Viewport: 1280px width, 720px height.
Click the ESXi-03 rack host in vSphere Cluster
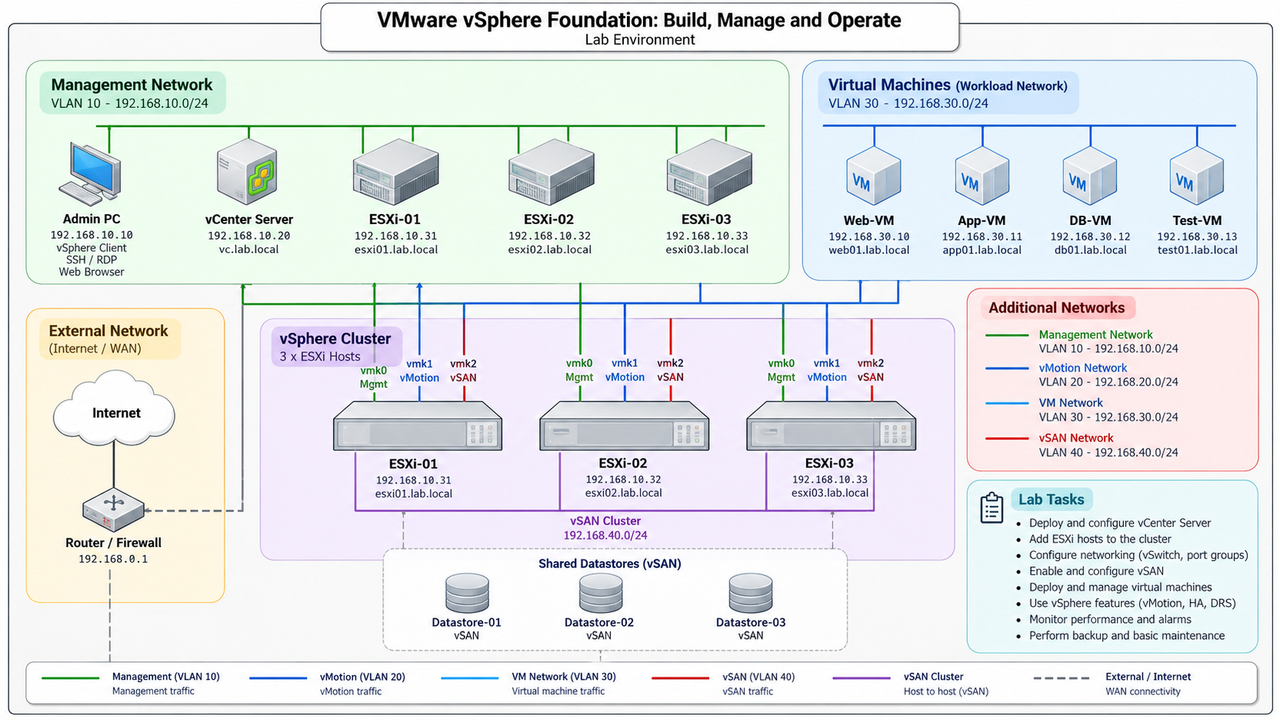pyautogui.click(x=830, y=425)
